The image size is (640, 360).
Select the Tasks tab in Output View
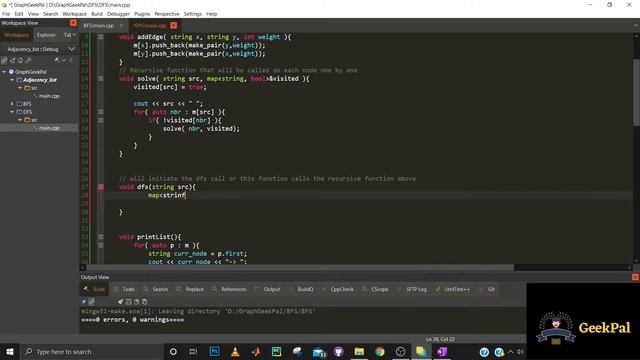124,289
